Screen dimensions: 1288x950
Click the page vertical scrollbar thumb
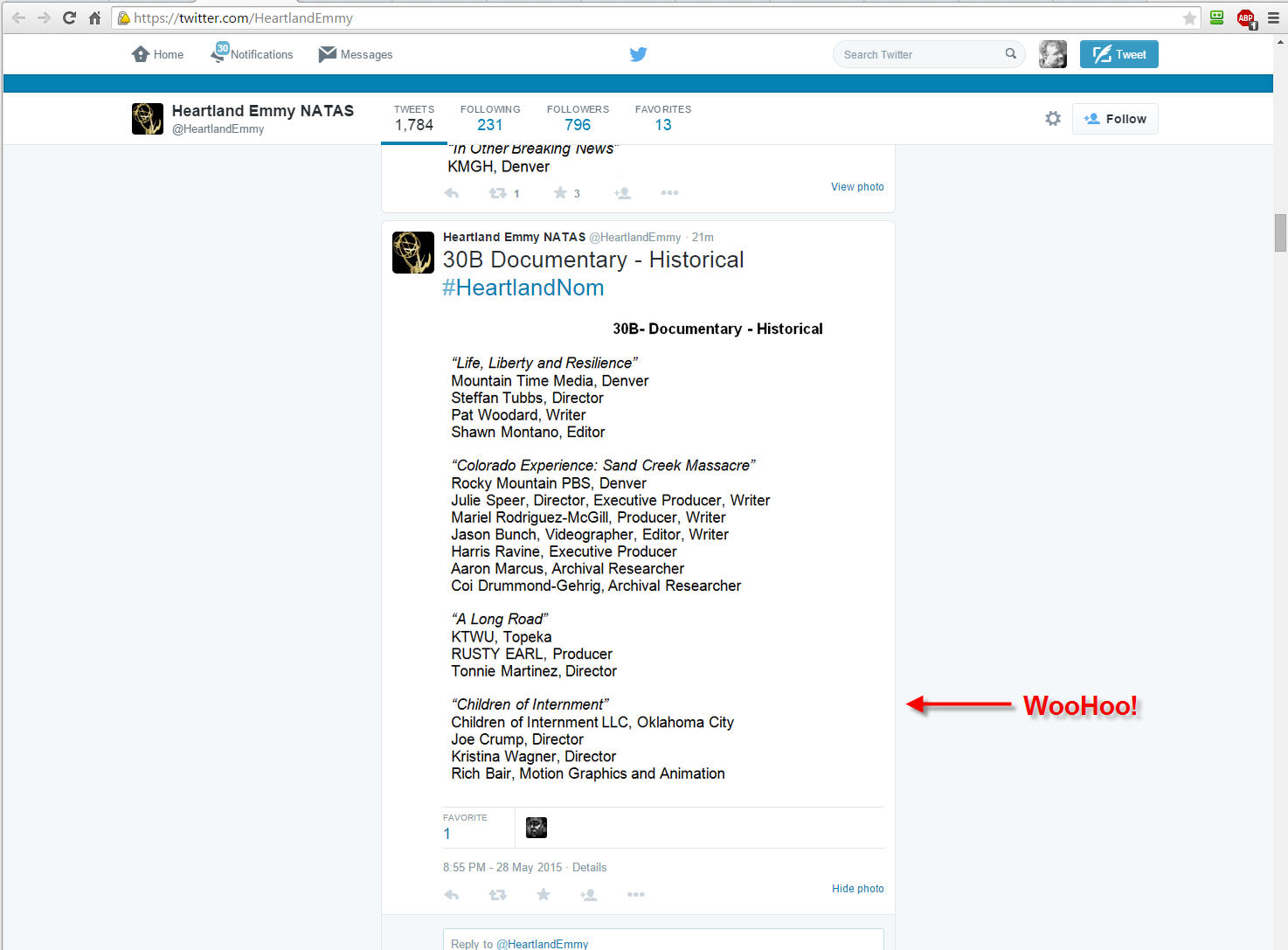pos(1280,232)
